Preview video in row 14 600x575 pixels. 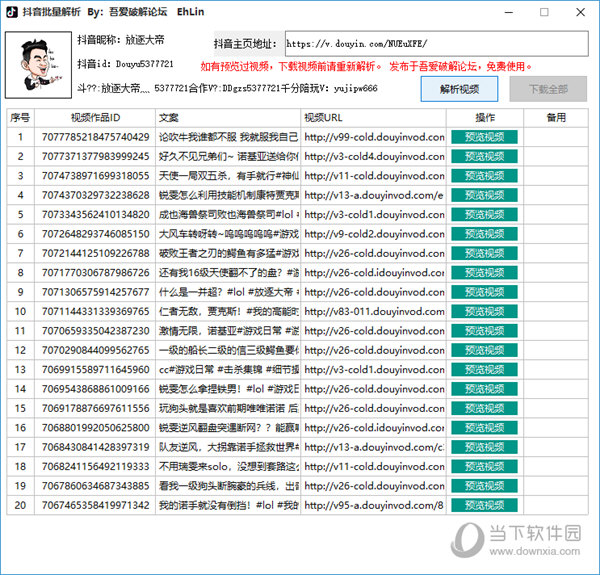point(484,389)
